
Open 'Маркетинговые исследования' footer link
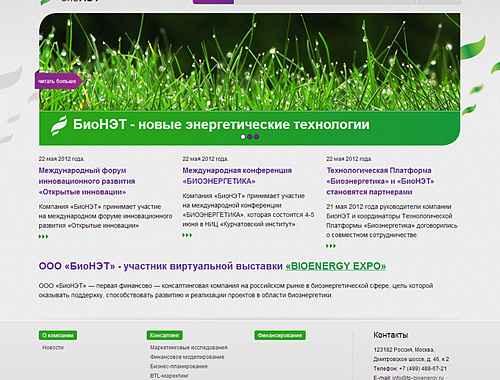pos(189,347)
